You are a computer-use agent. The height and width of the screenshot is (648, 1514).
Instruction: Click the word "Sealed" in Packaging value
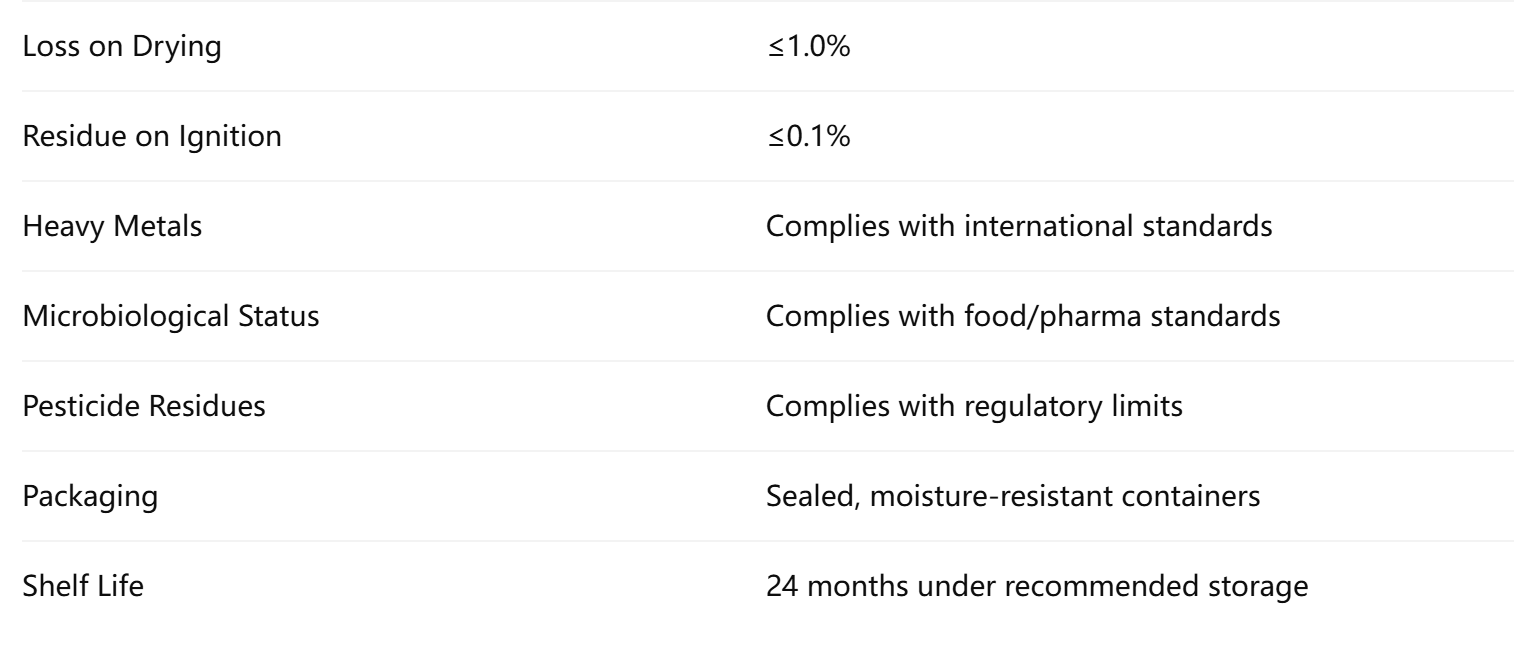point(801,497)
